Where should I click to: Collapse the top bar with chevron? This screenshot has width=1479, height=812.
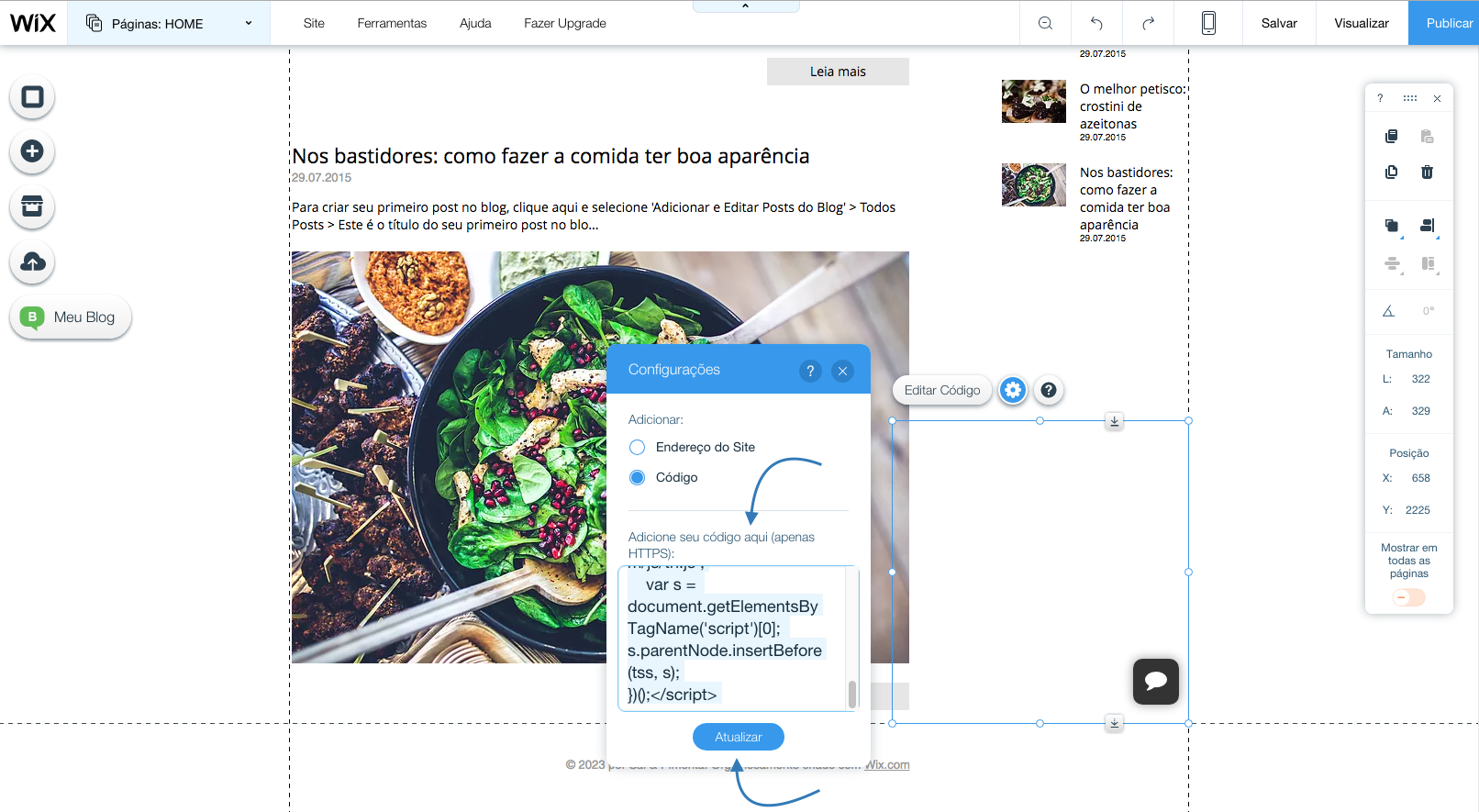pyautogui.click(x=746, y=6)
